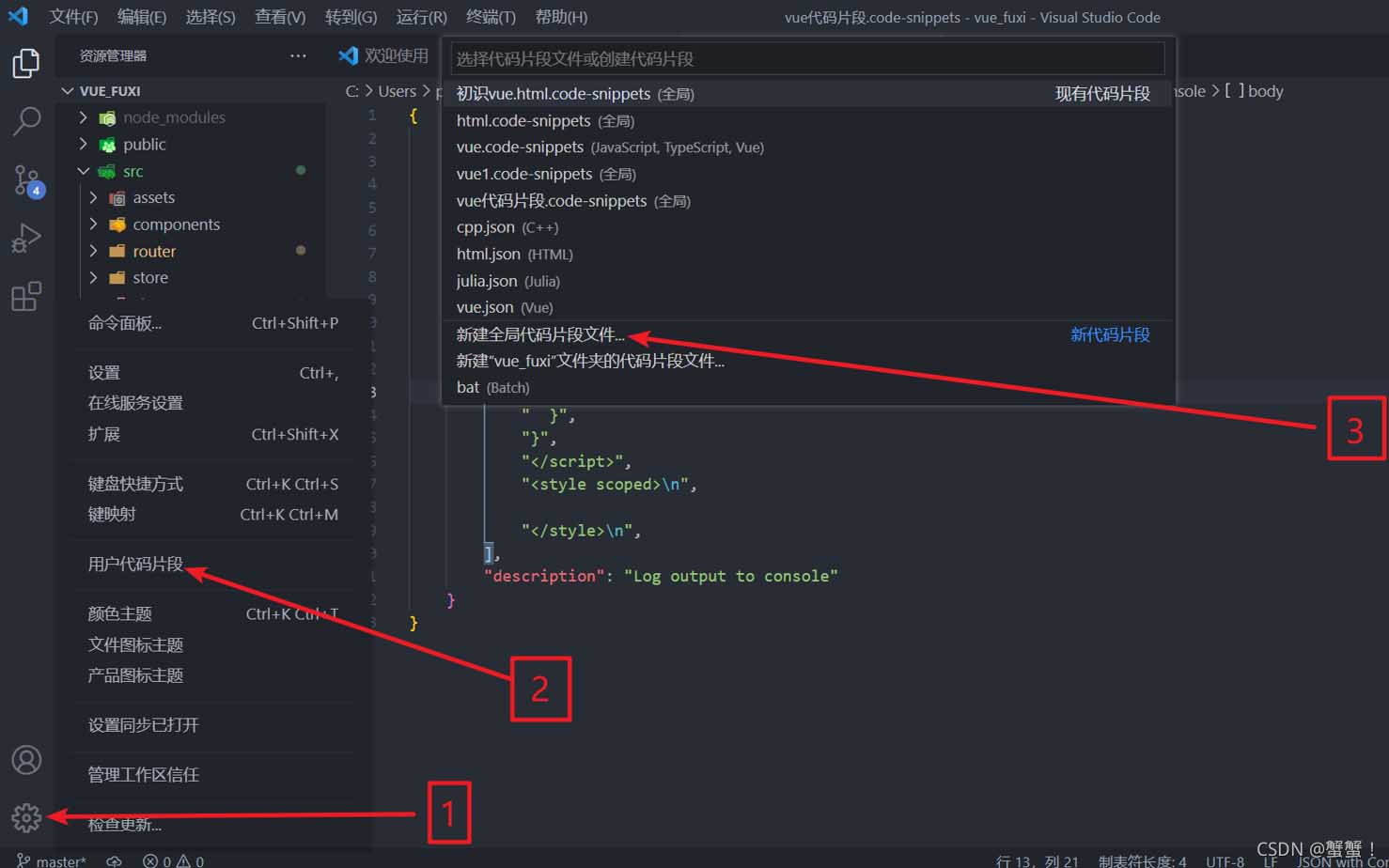Screen dimensions: 1389x868
Task: Open Source Control with 4 changes badge
Action: tap(26, 179)
